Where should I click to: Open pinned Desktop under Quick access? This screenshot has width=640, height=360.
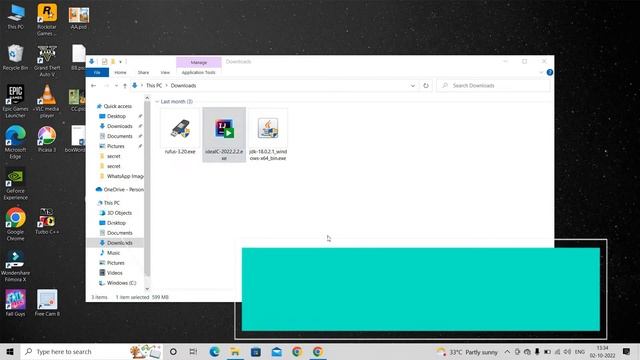[116, 116]
